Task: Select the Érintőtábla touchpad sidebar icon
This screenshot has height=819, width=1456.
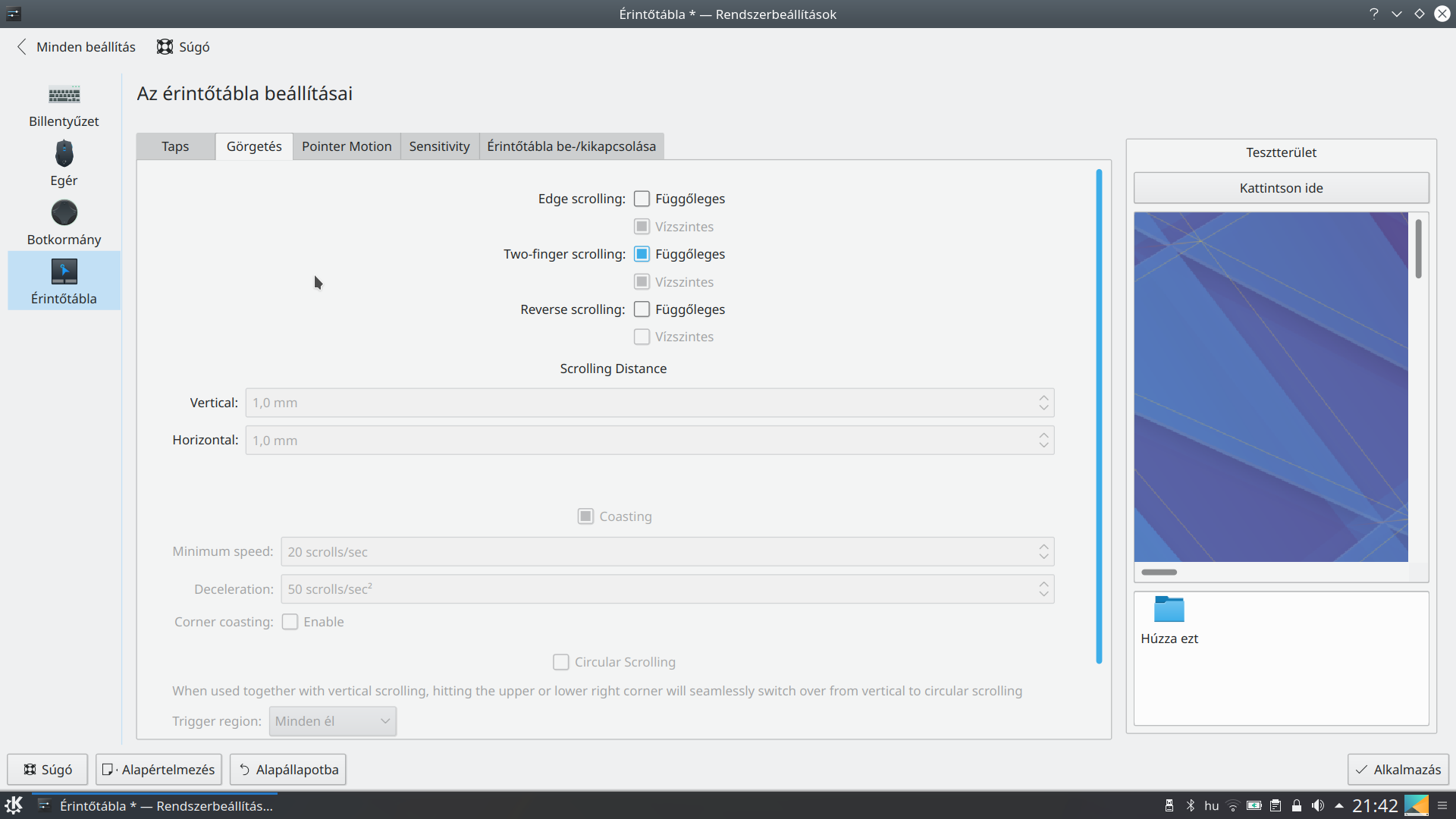Action: 64,272
